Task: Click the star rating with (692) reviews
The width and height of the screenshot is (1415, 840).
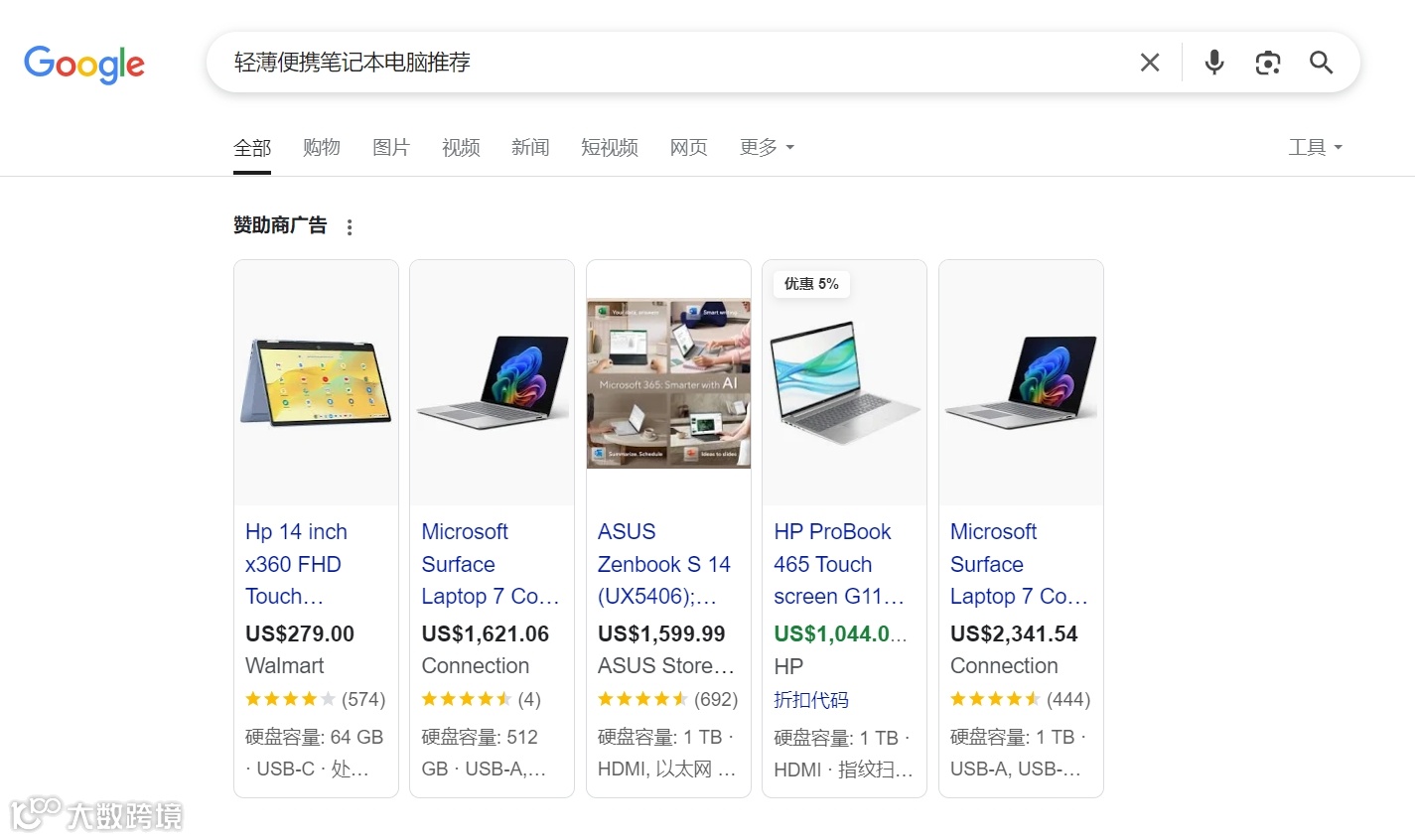Action: pos(668,699)
